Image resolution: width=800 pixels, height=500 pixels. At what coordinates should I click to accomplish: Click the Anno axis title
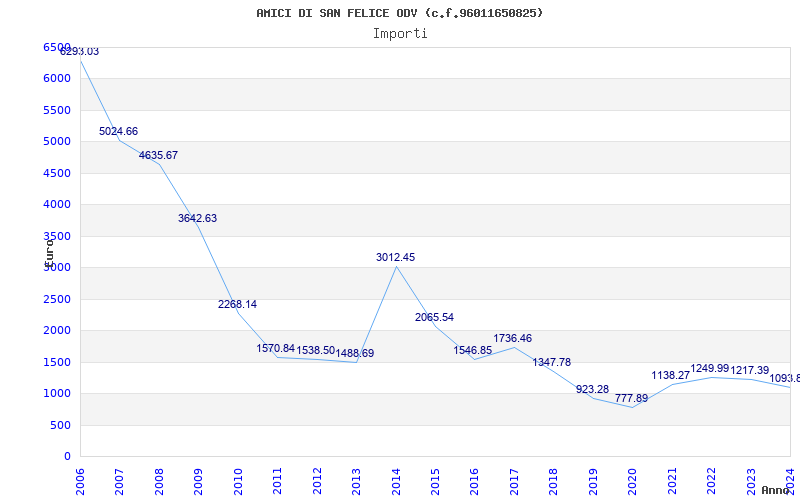(776, 490)
